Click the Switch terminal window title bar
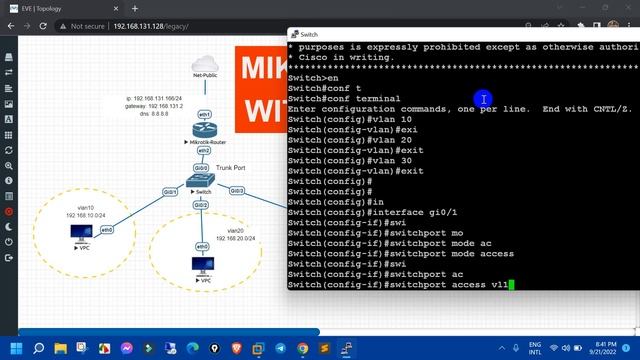The image size is (640, 360). 463,34
